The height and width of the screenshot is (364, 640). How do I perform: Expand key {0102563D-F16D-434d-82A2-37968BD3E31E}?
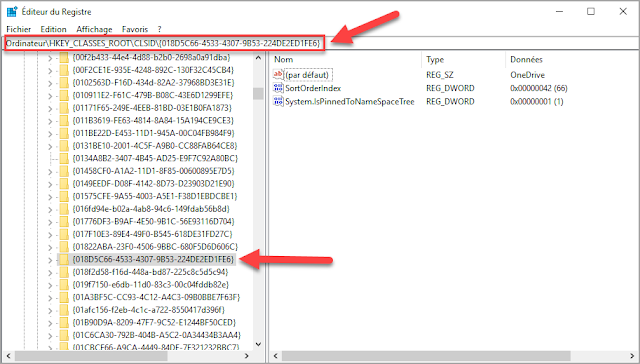[x=50, y=83]
